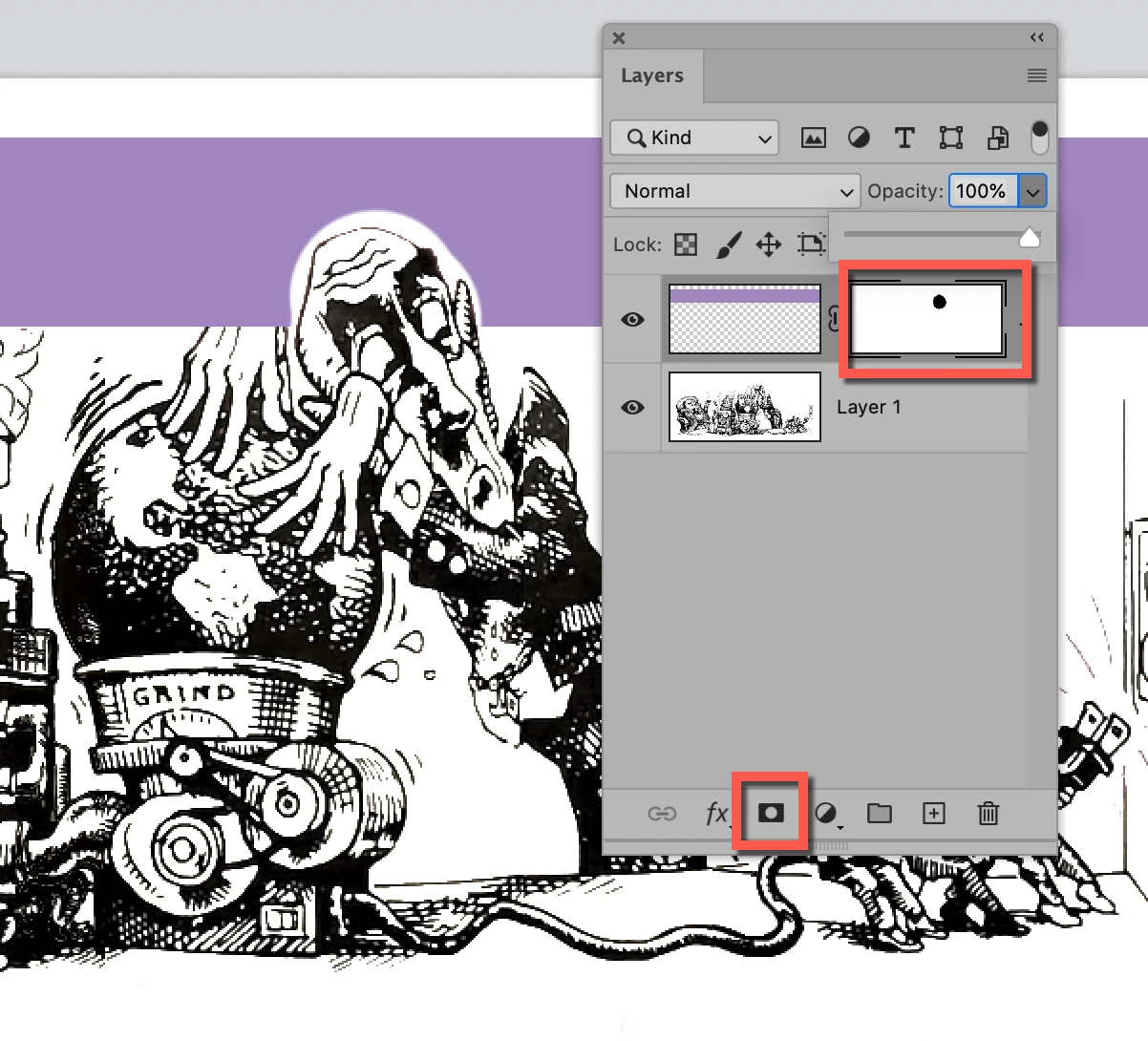
Task: Delete layer with trash icon
Action: pos(989,814)
